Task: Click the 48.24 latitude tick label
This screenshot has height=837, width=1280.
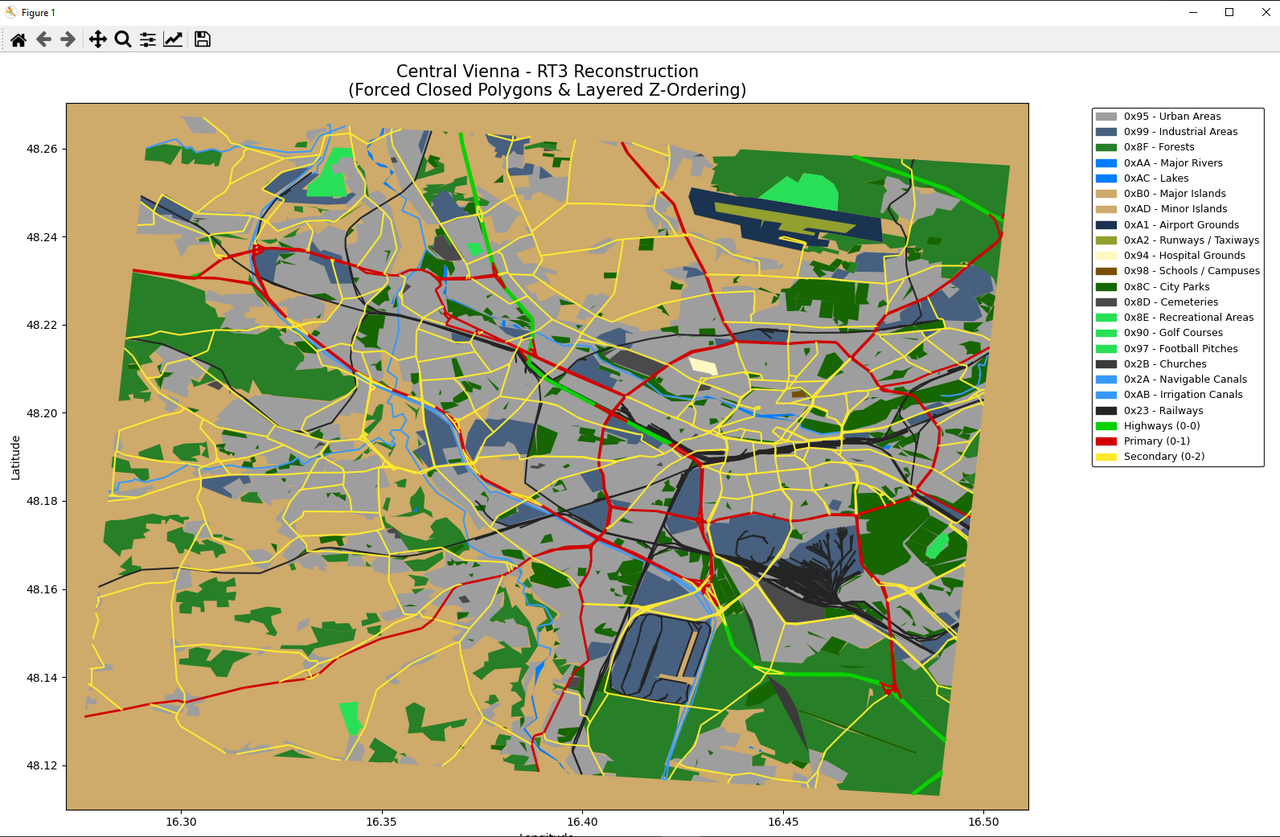Action: [x=43, y=237]
